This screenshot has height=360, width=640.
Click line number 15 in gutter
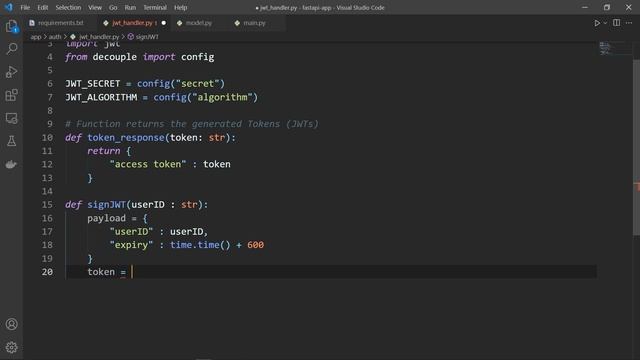[x=47, y=204]
